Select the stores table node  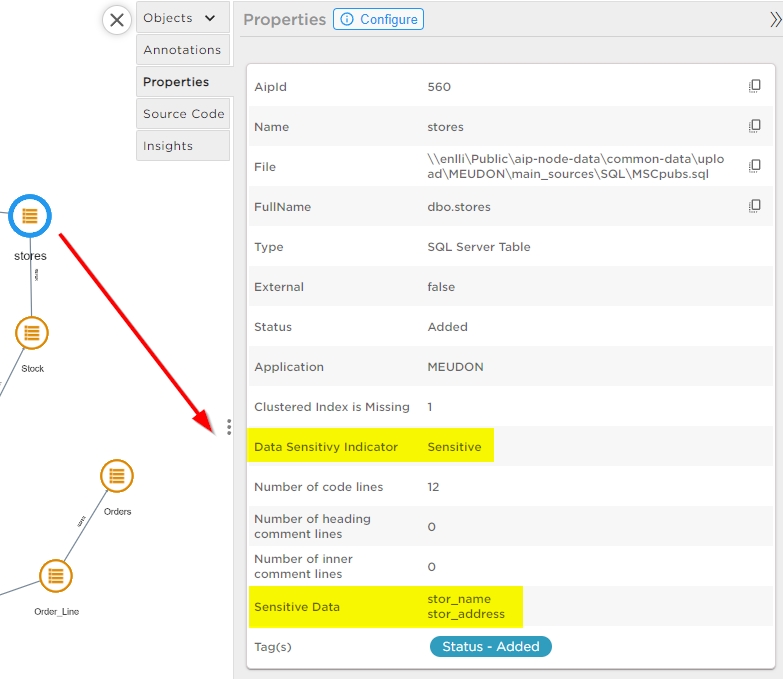click(x=30, y=215)
